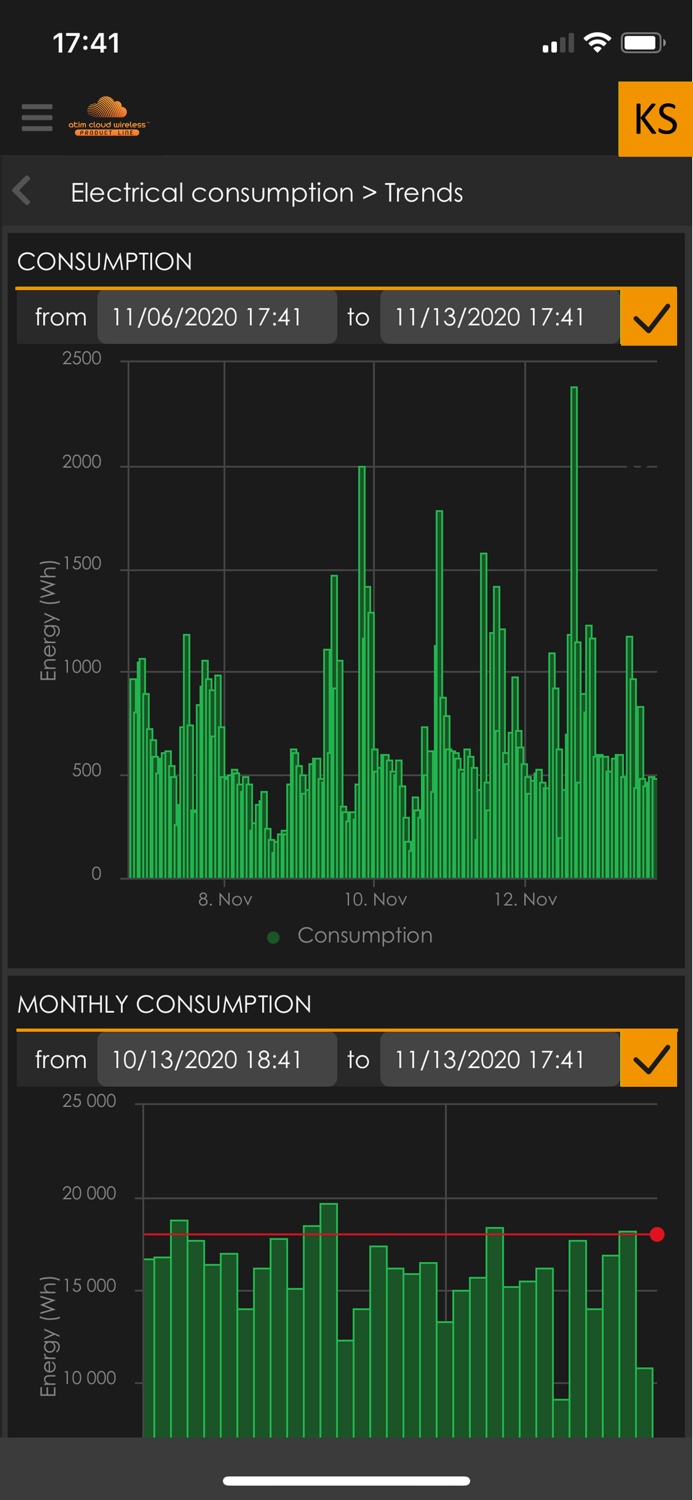This screenshot has width=693, height=1500.
Task: Tap the CONSUMPTION section heading
Action: click(105, 262)
